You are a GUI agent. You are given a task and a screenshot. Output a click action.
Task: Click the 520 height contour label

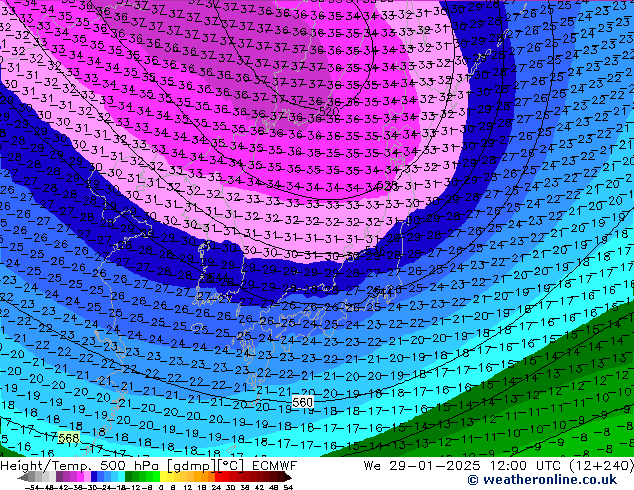pos(329,111)
